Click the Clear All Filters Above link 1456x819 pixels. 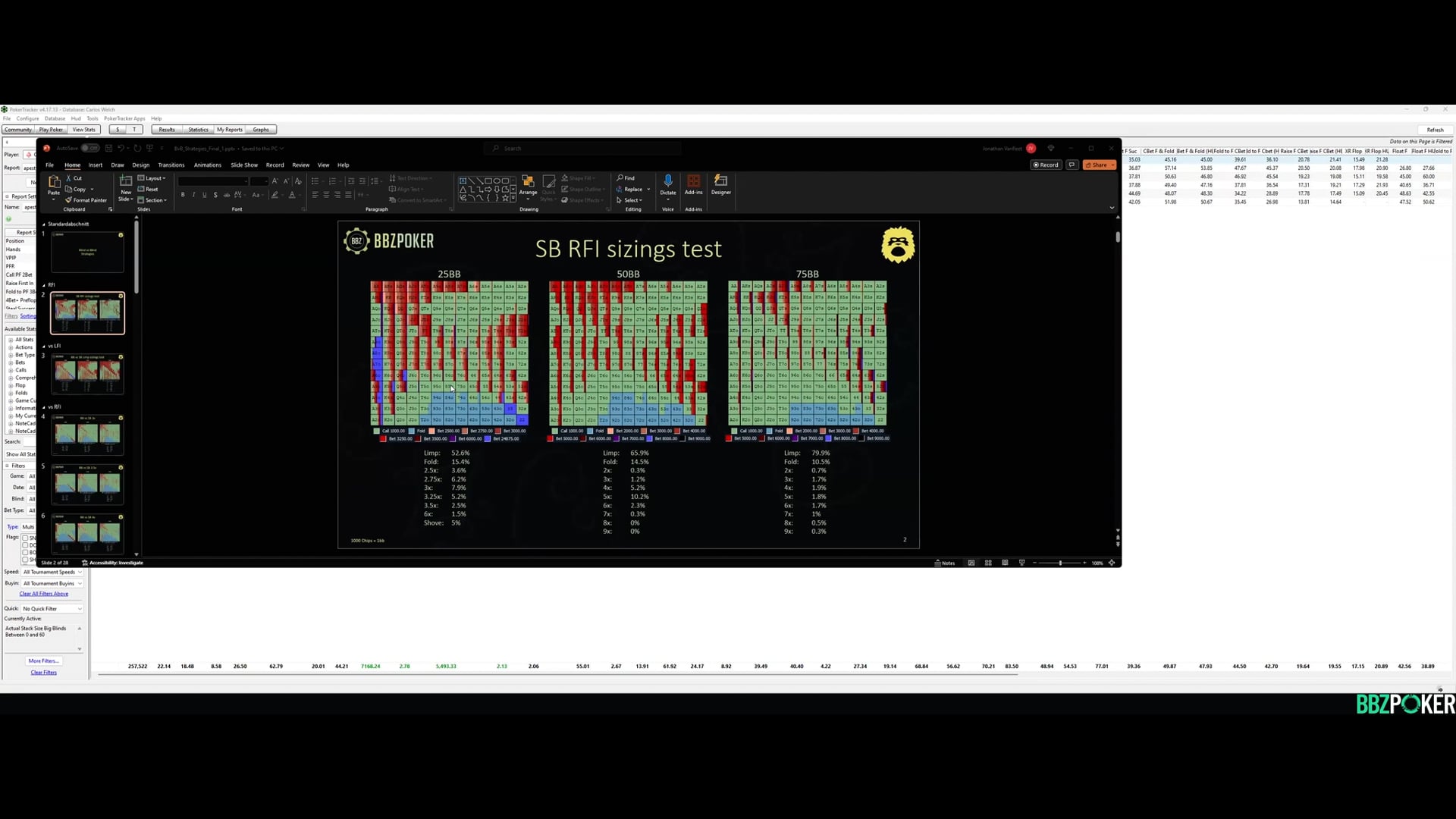point(44,594)
